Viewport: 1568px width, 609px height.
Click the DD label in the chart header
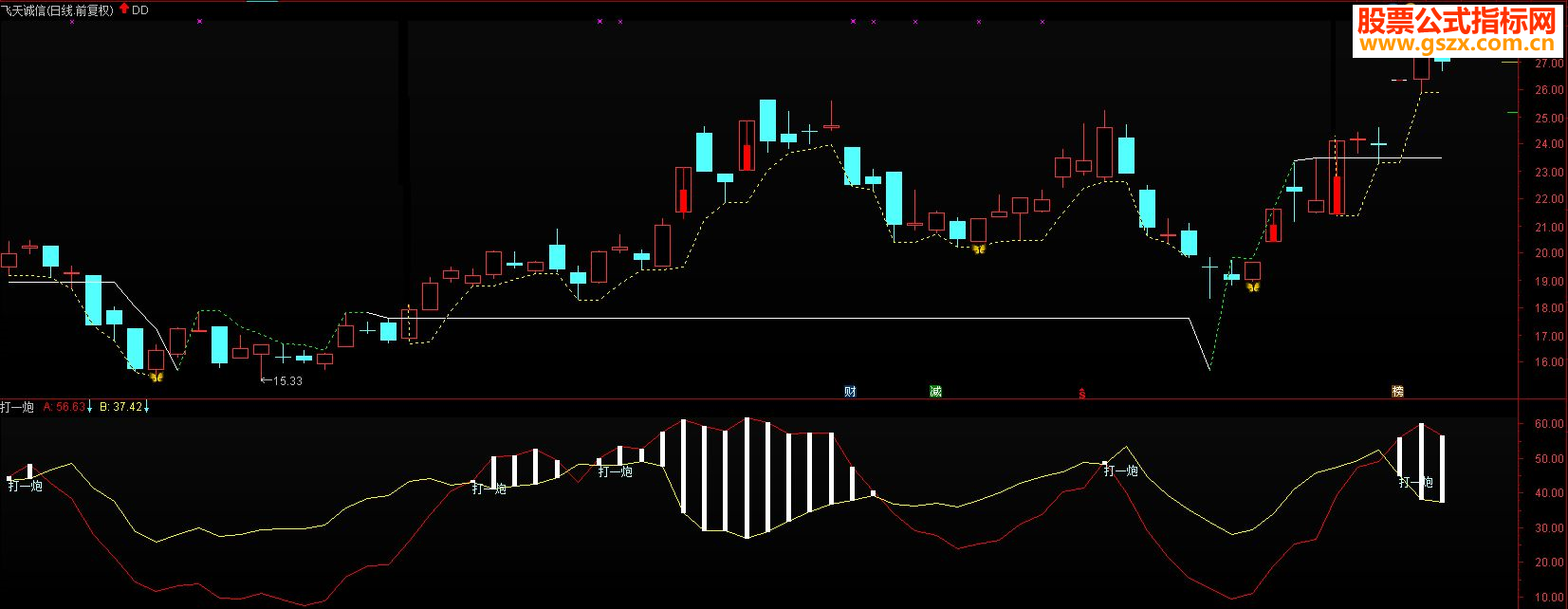140,10
